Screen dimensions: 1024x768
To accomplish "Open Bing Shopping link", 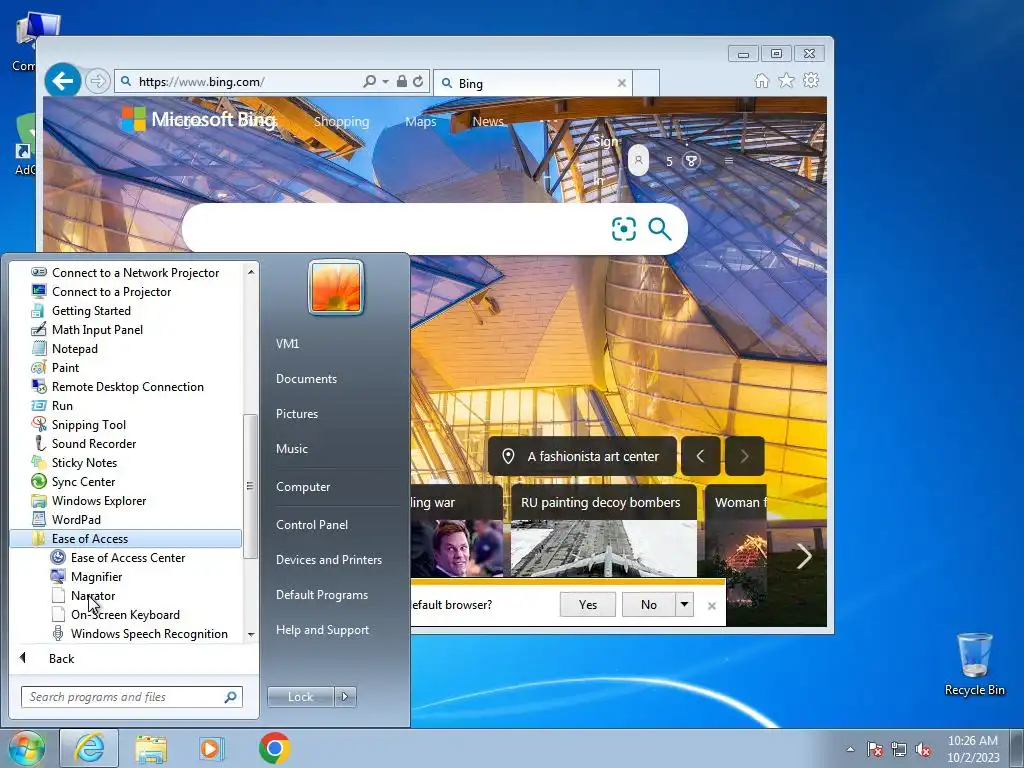I will click(x=342, y=121).
